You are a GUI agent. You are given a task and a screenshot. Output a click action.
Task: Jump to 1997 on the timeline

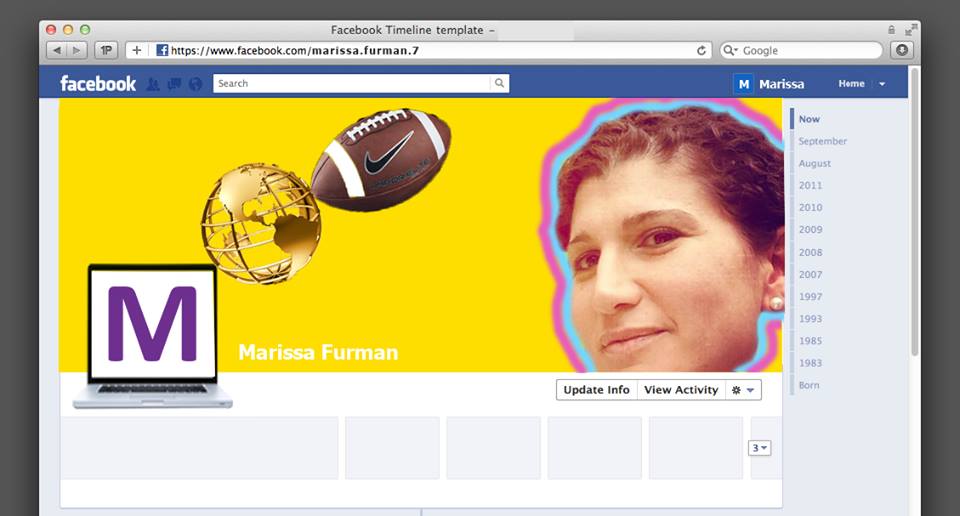pos(810,297)
